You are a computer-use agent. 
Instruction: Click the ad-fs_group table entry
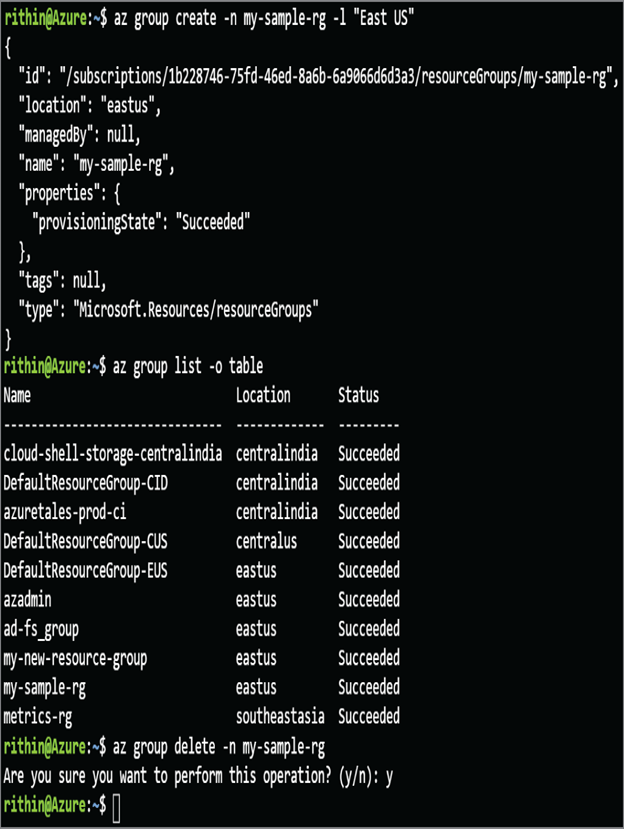pyautogui.click(x=41, y=629)
